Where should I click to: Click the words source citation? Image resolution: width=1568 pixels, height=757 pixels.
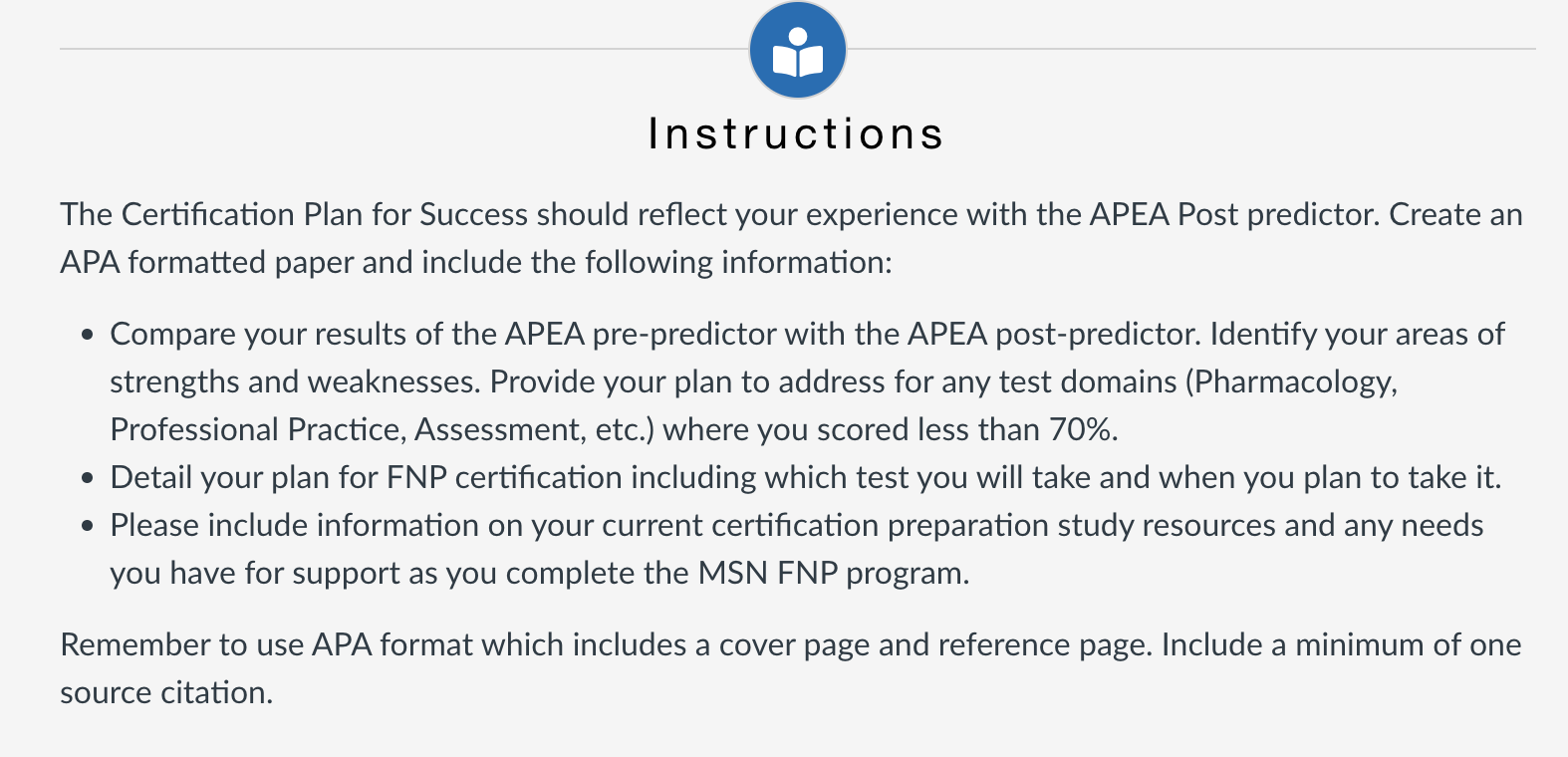tap(166, 692)
